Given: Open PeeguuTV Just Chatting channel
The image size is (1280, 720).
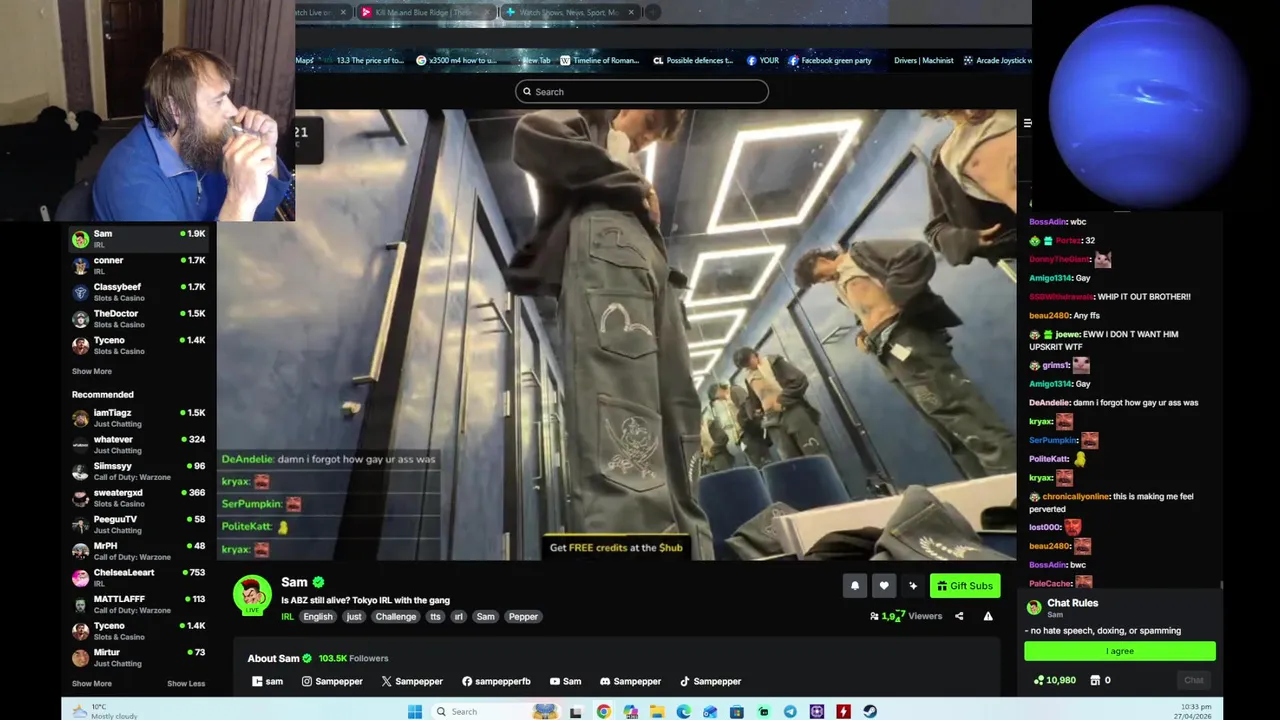Looking at the screenshot, I should (139, 524).
